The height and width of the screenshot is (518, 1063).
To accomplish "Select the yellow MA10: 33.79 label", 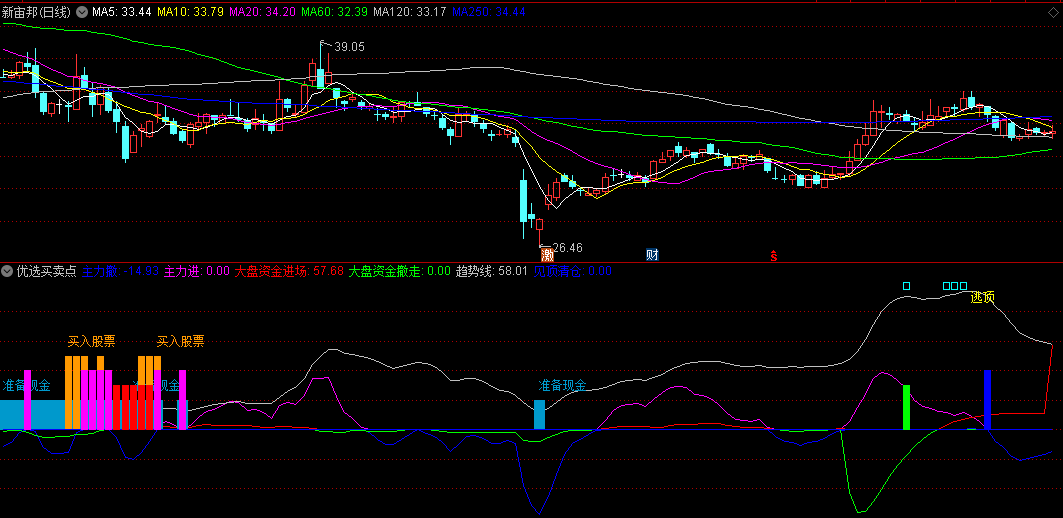I will pos(190,12).
